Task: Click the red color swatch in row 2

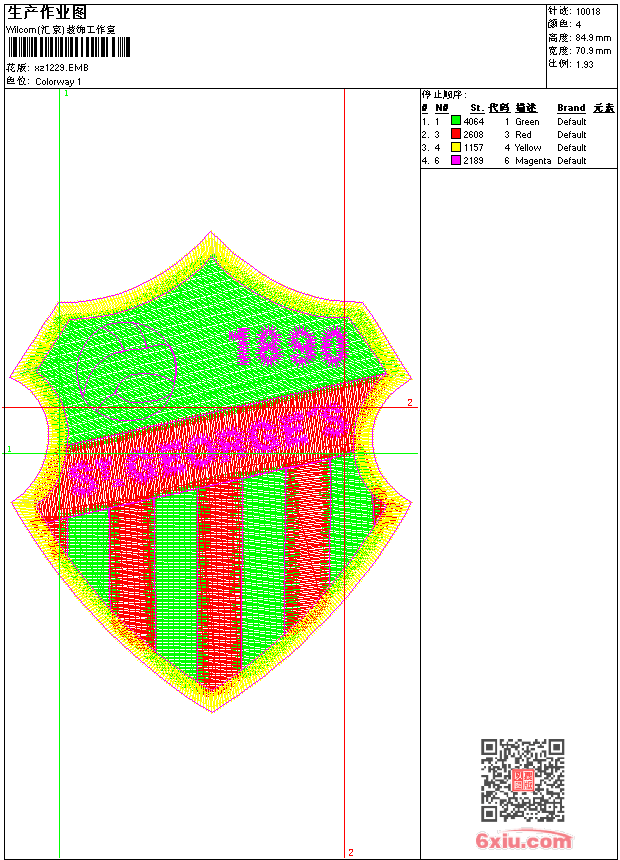Action: (455, 134)
